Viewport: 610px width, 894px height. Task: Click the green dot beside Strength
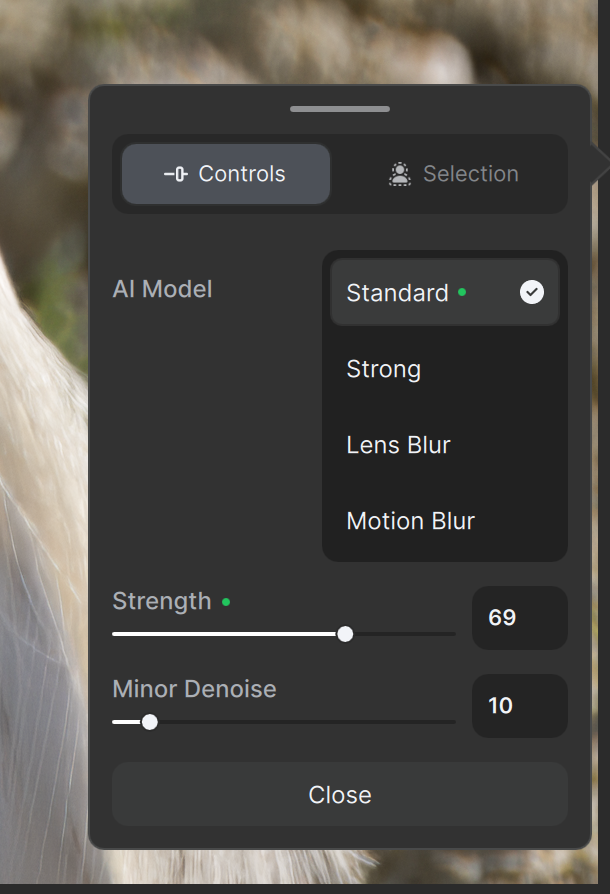coord(226,602)
